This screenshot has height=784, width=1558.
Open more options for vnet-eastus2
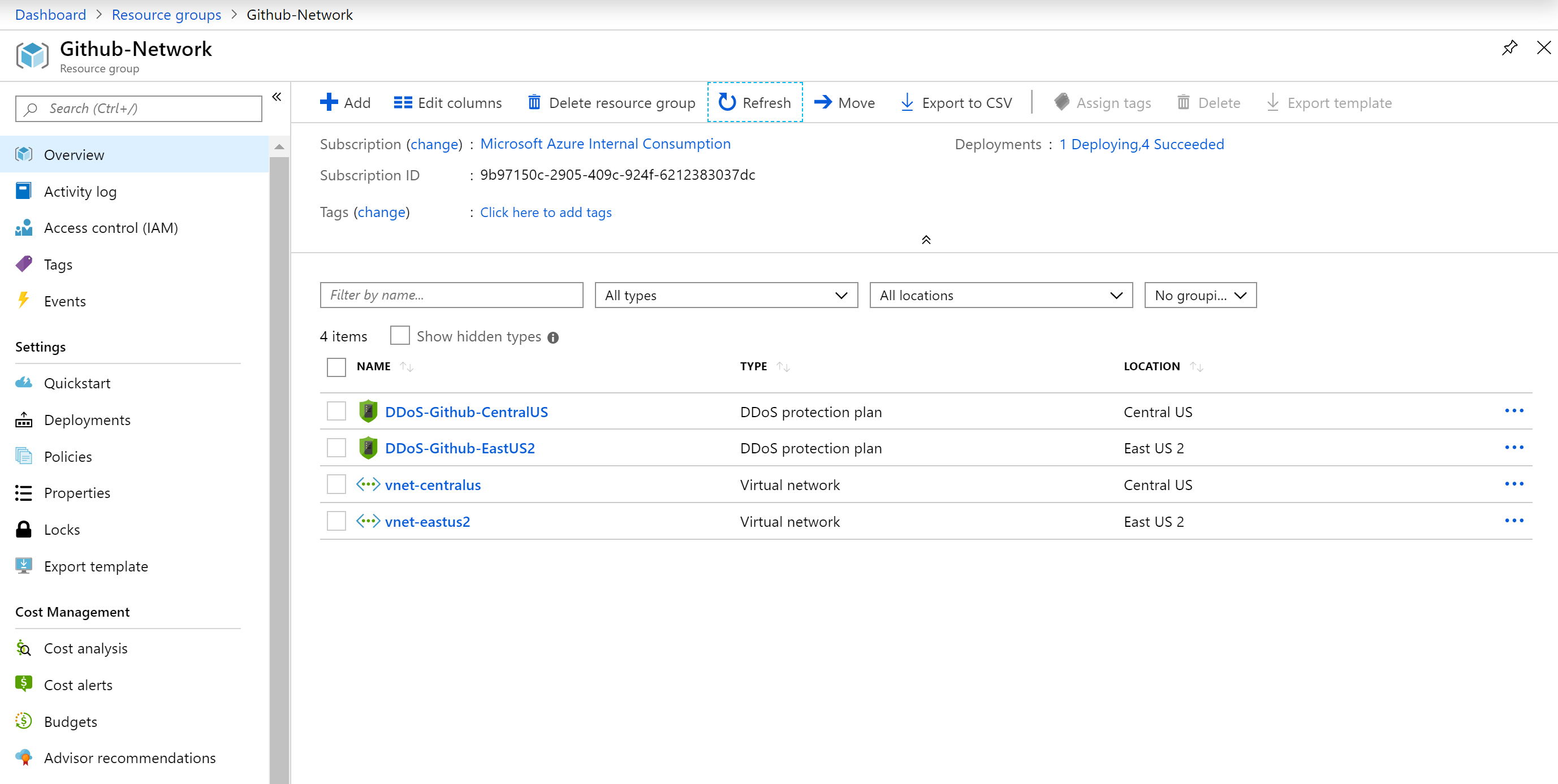pyautogui.click(x=1514, y=521)
